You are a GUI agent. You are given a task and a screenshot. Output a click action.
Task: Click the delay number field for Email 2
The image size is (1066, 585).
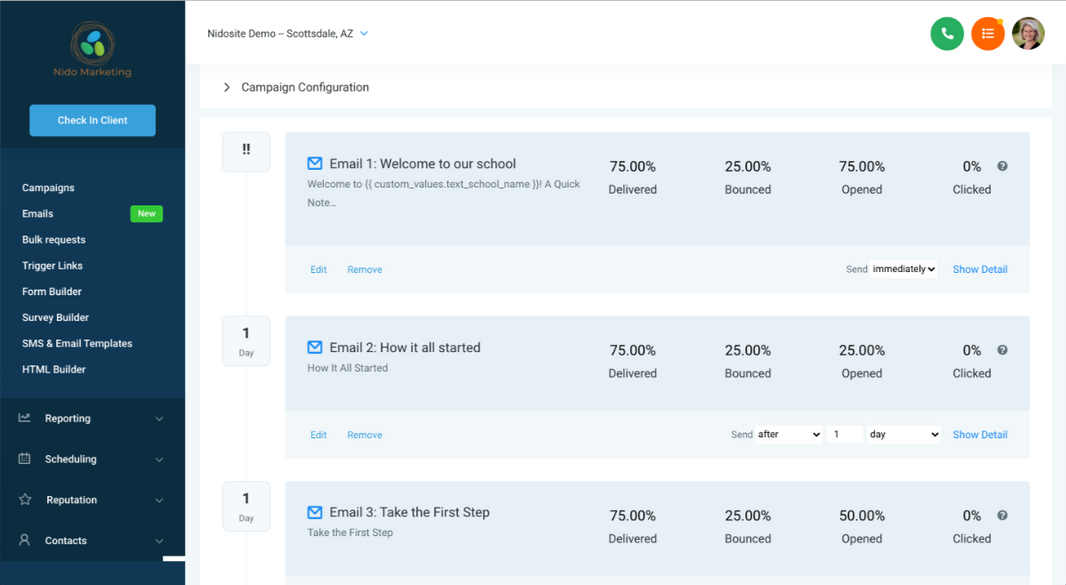tap(844, 435)
